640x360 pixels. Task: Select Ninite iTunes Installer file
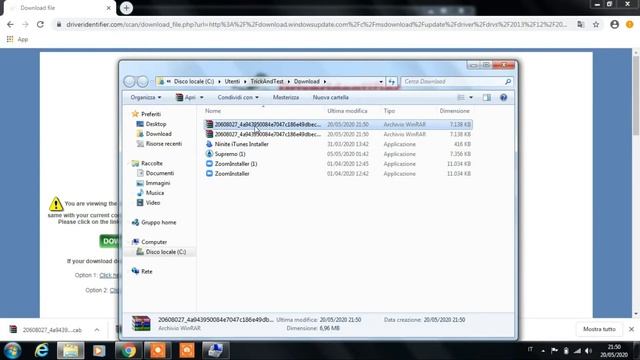pyautogui.click(x=242, y=144)
